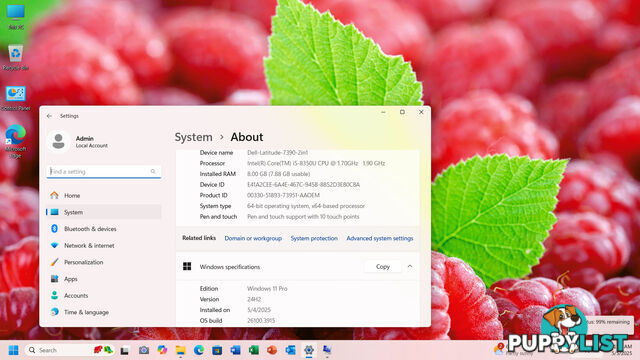Open Apps settings
Screen dimensions: 640x360
(x=104, y=279)
